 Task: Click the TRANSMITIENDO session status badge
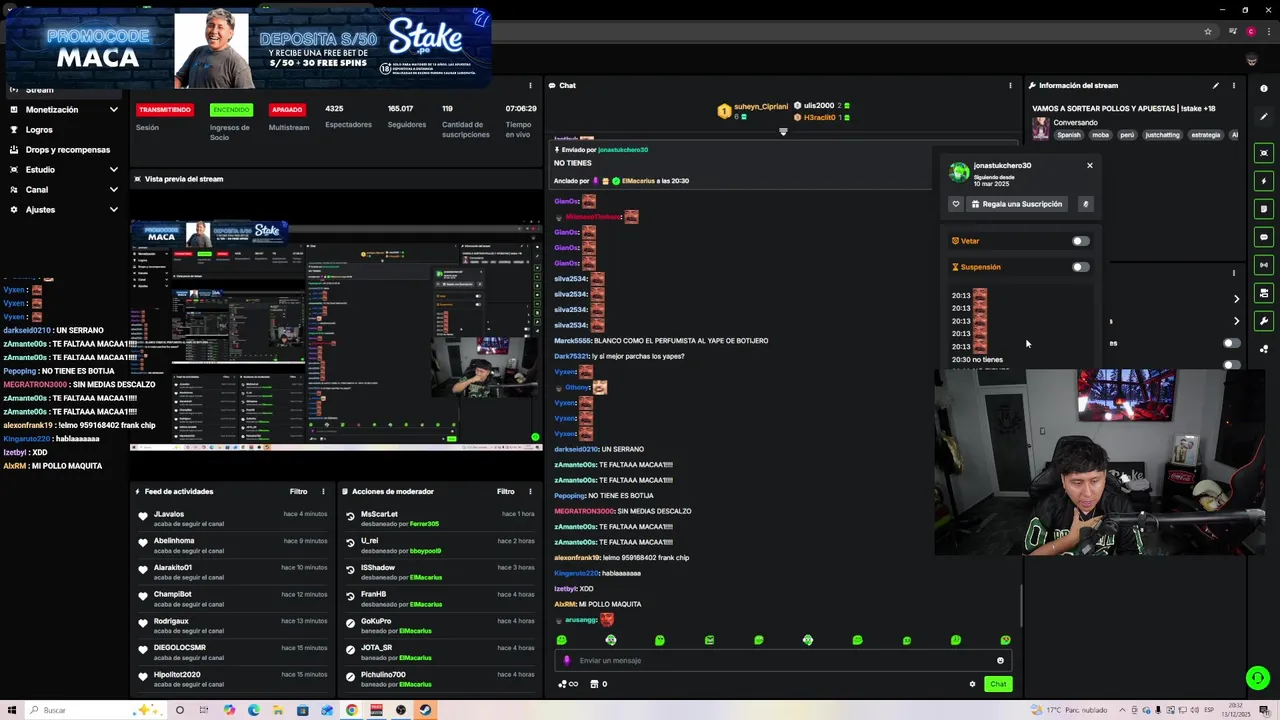click(165, 110)
